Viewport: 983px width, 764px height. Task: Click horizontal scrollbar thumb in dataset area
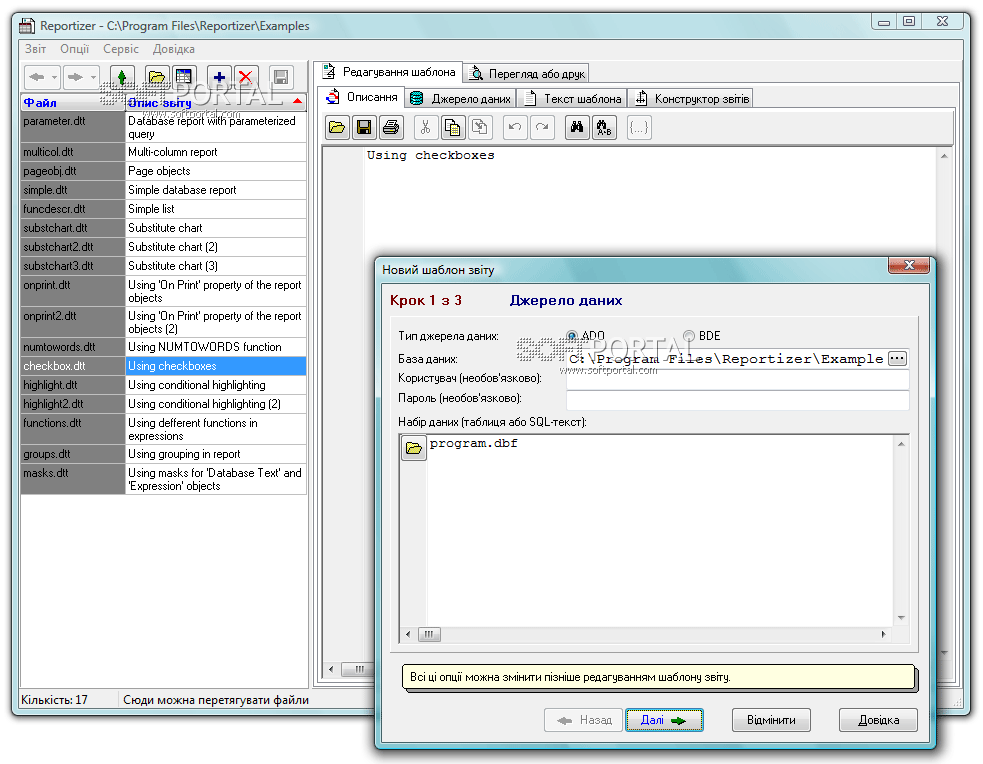tap(429, 634)
